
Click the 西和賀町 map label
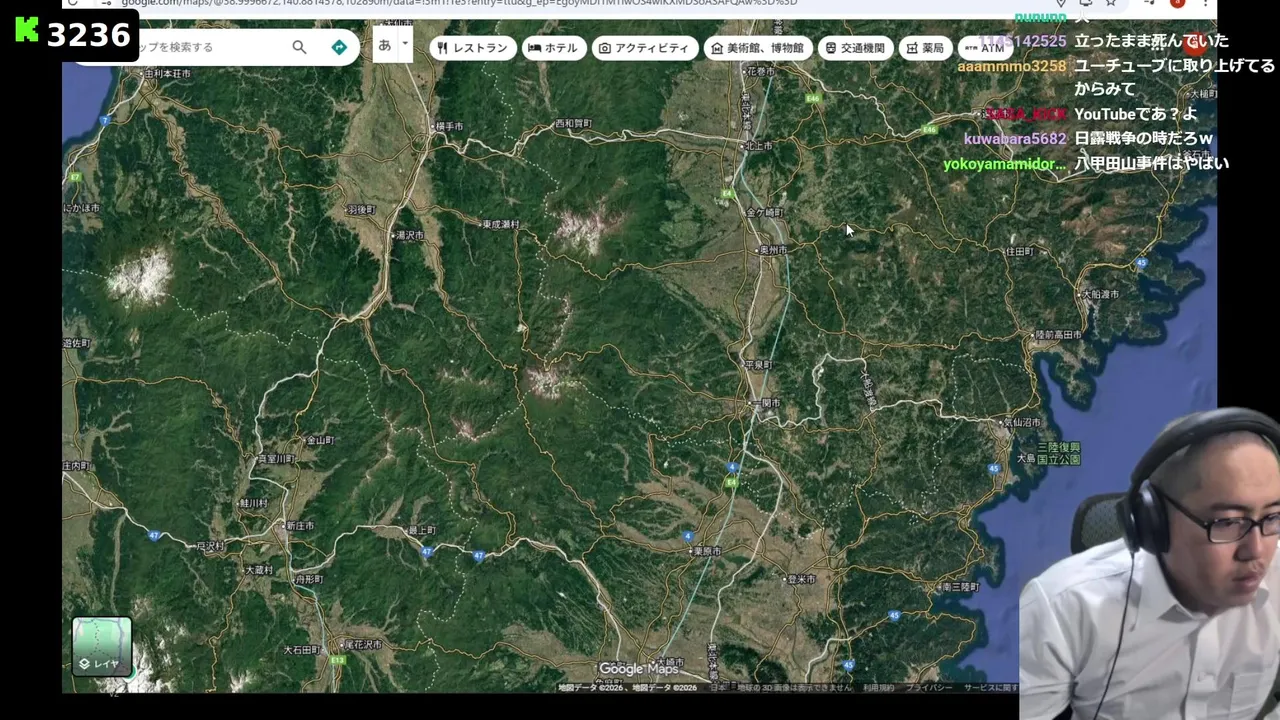[573, 124]
